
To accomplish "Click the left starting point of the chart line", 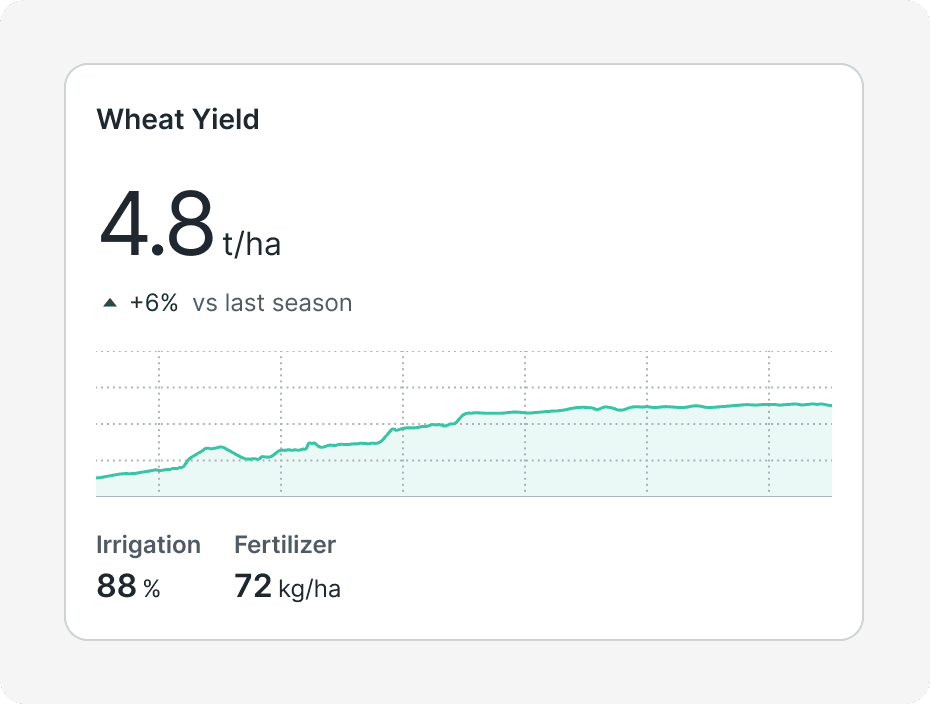I will click(97, 478).
